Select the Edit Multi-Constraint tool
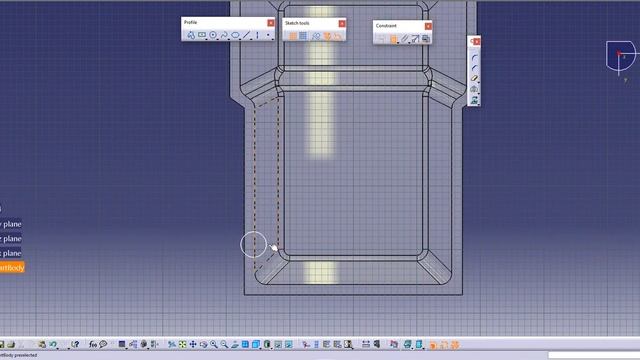Viewport: 640px width, 360px height. [426, 39]
